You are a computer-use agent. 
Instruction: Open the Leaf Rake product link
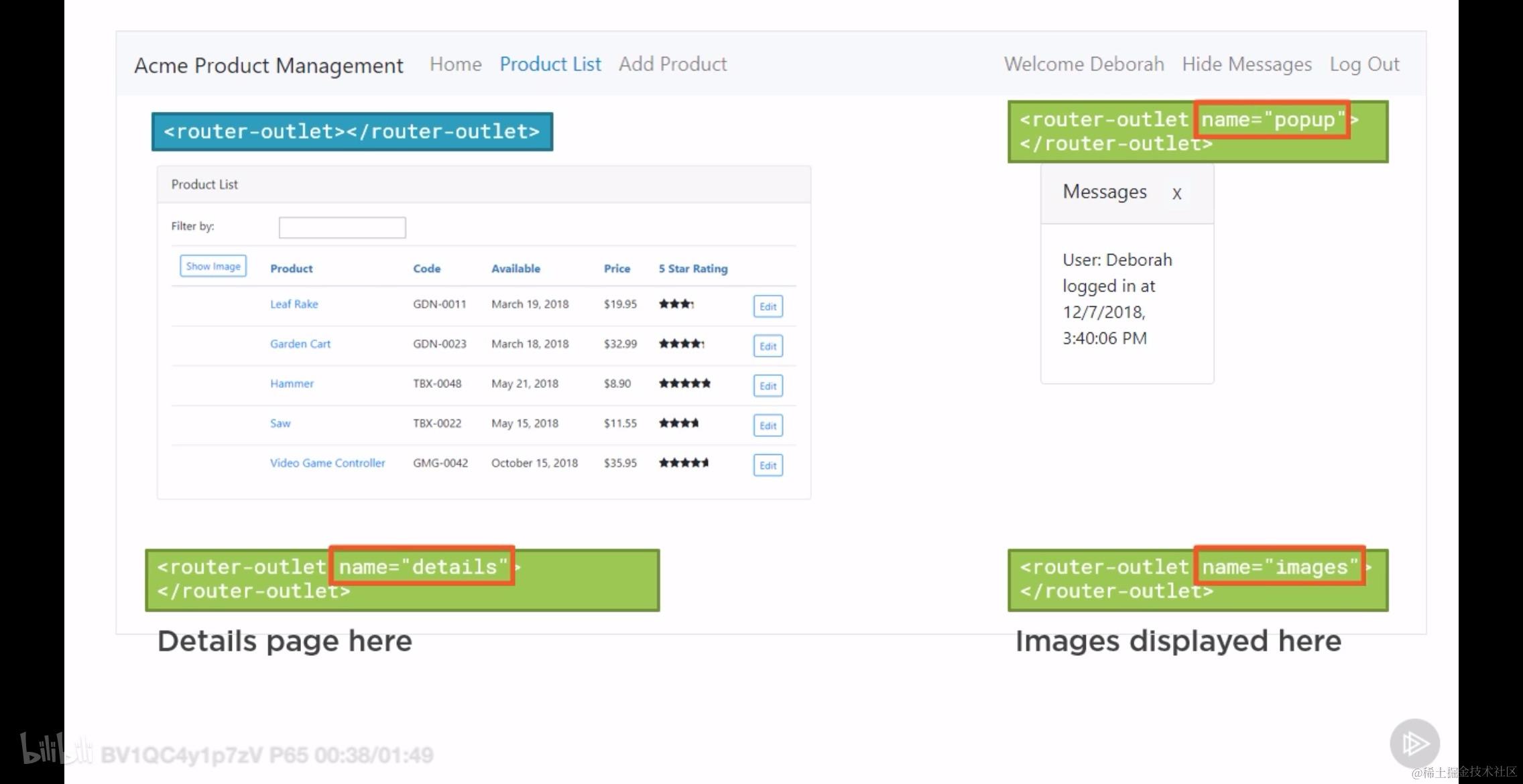click(294, 304)
